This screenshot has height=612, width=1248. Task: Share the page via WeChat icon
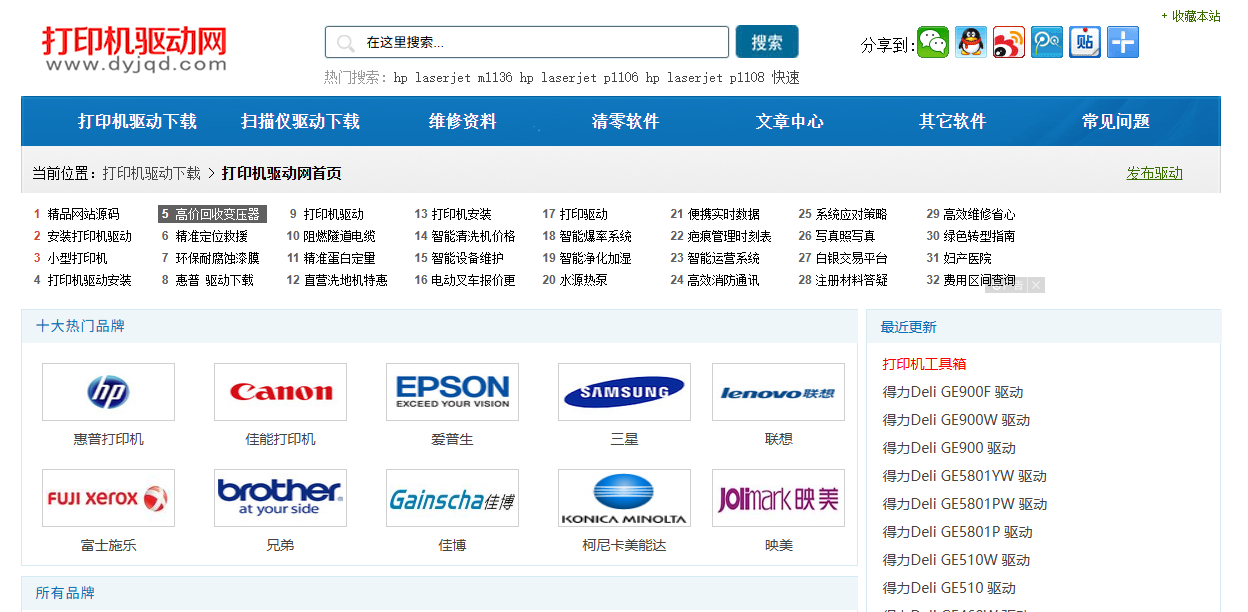(933, 42)
